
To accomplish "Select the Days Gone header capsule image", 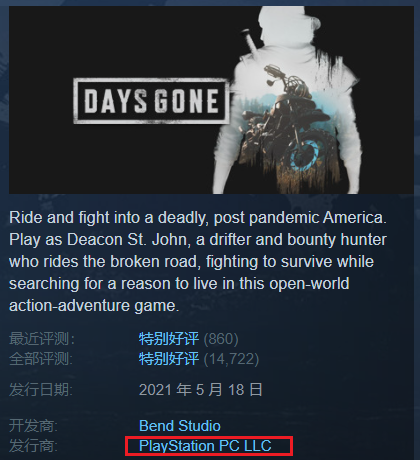I will pyautogui.click(x=211, y=100).
